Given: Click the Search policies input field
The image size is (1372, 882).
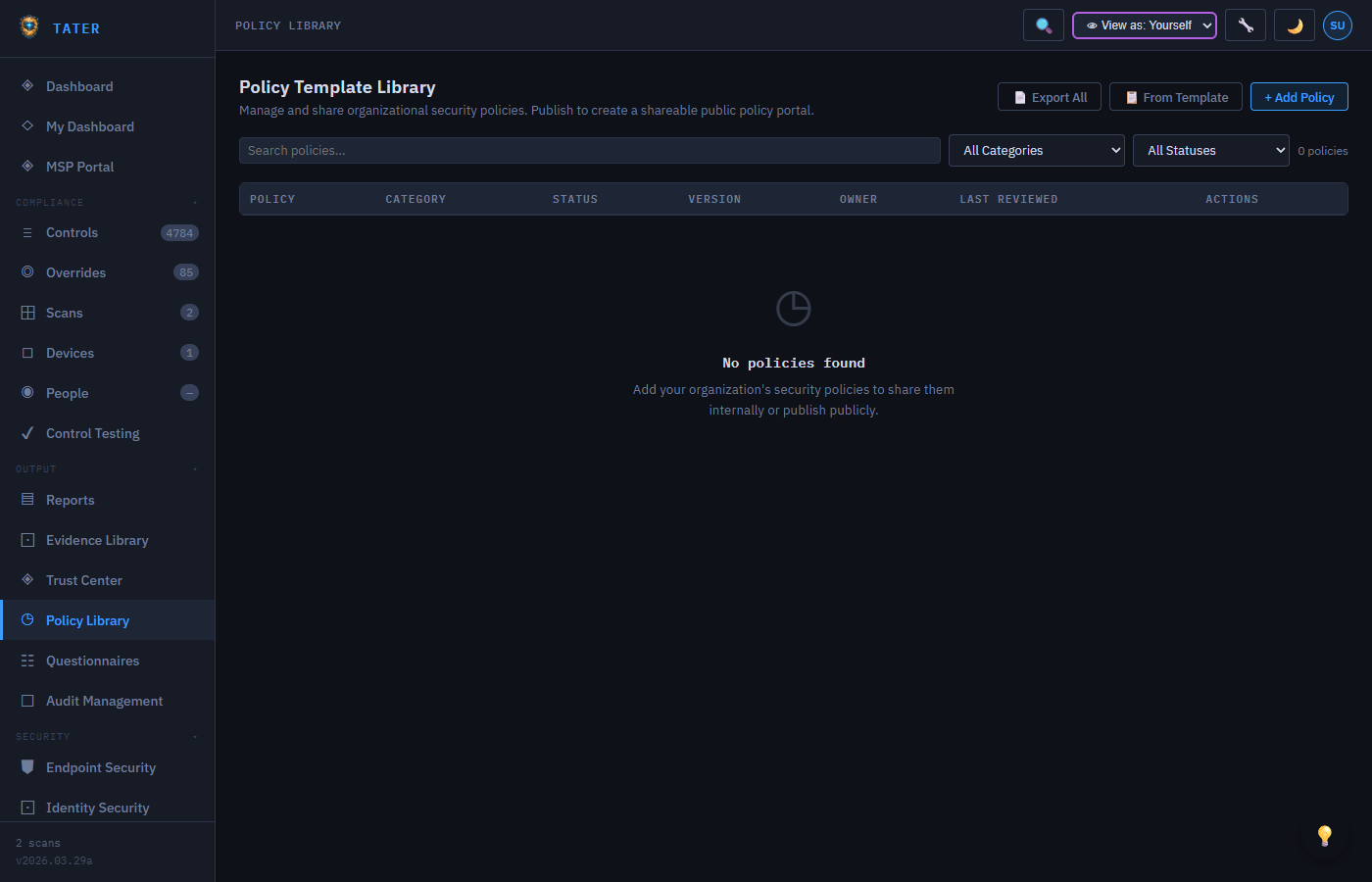Looking at the screenshot, I should click(590, 150).
